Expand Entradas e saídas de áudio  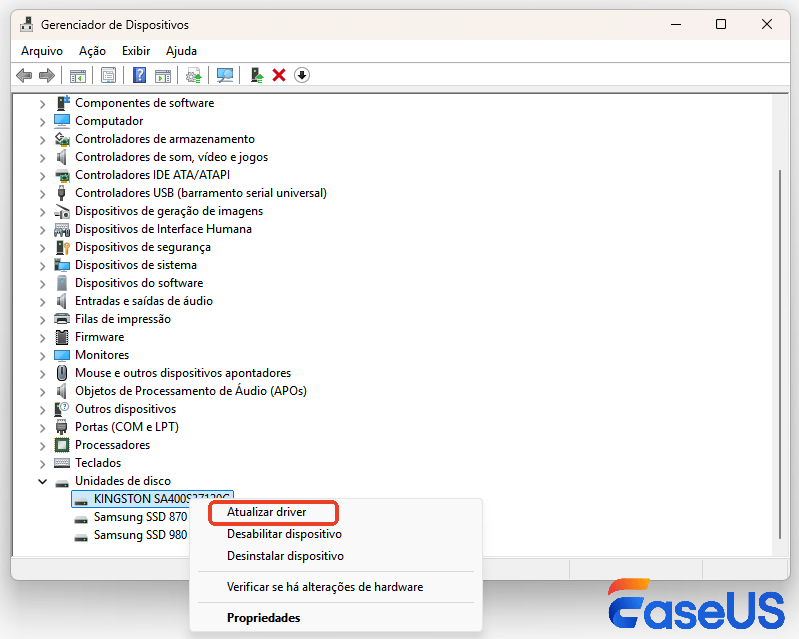(43, 301)
